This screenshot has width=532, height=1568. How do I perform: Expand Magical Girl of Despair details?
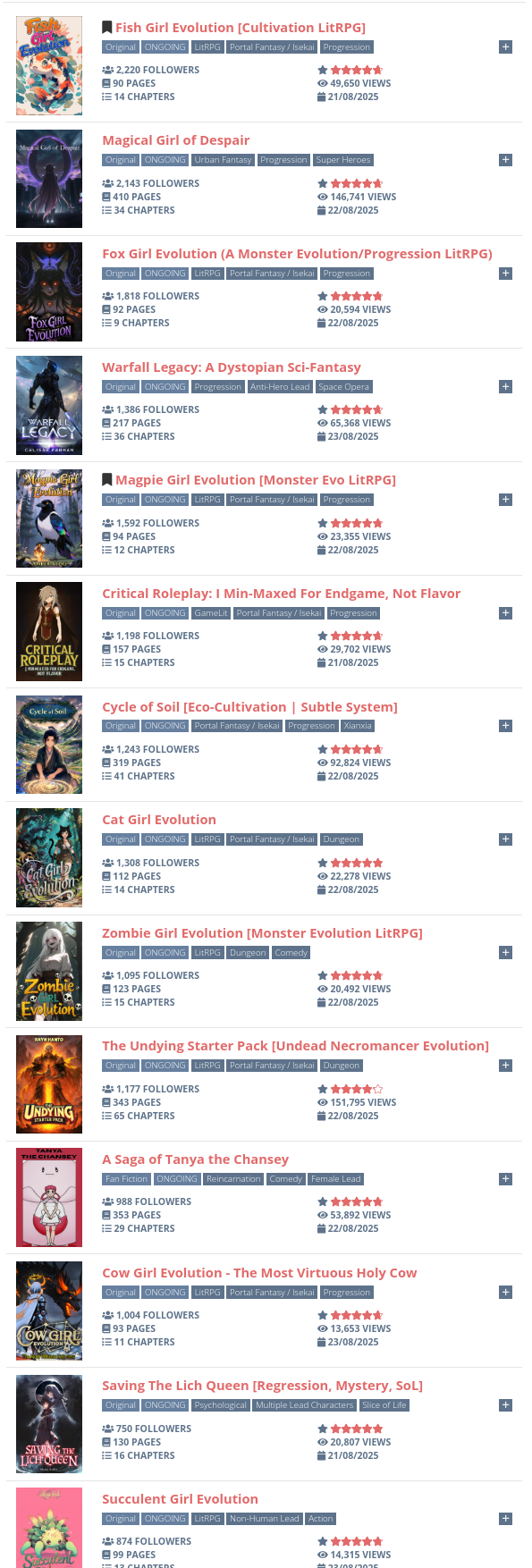(505, 160)
